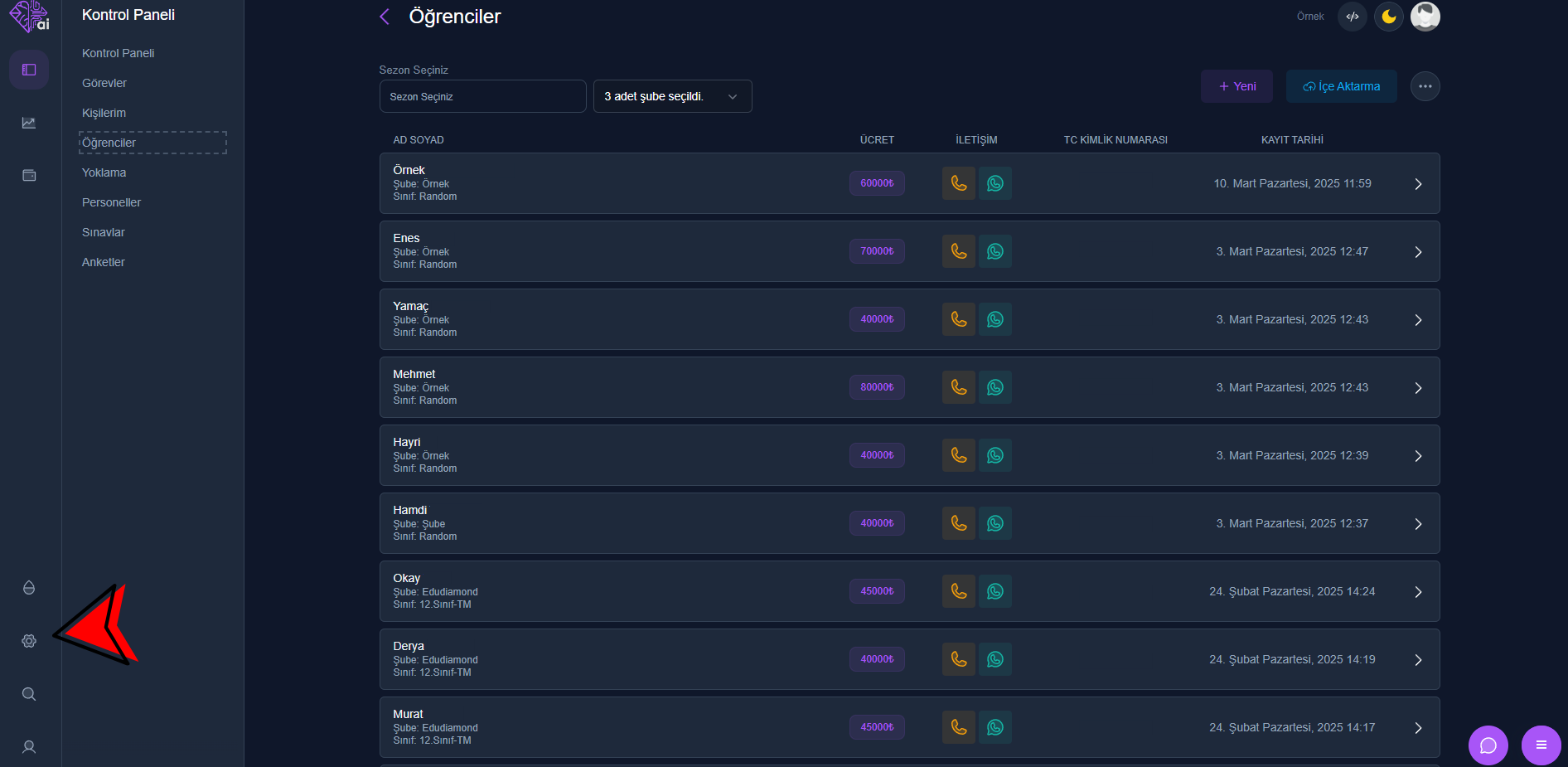Expand Okay student row chevron
Image resolution: width=1568 pixels, height=767 pixels.
(1418, 592)
